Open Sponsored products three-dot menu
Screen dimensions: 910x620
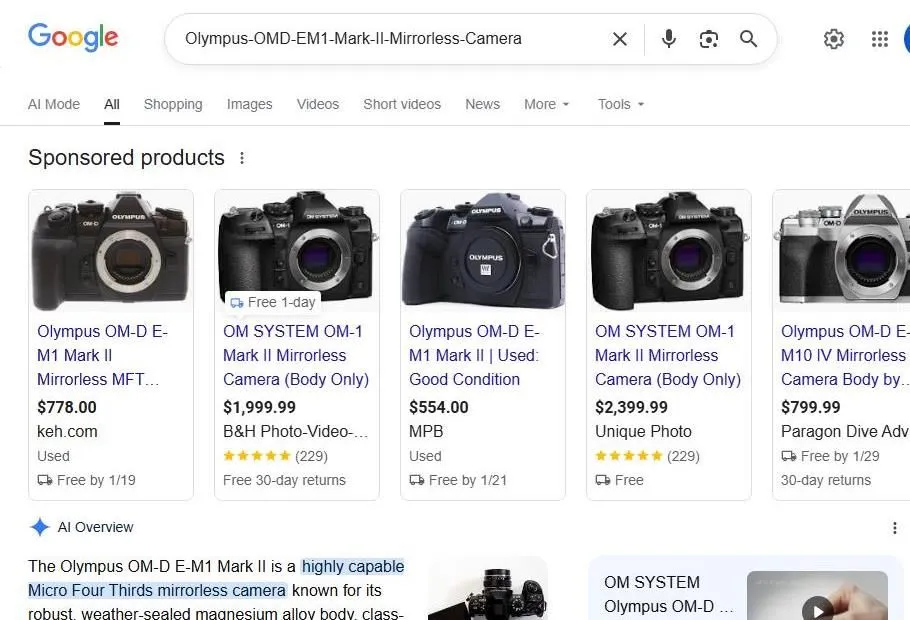tap(242, 158)
